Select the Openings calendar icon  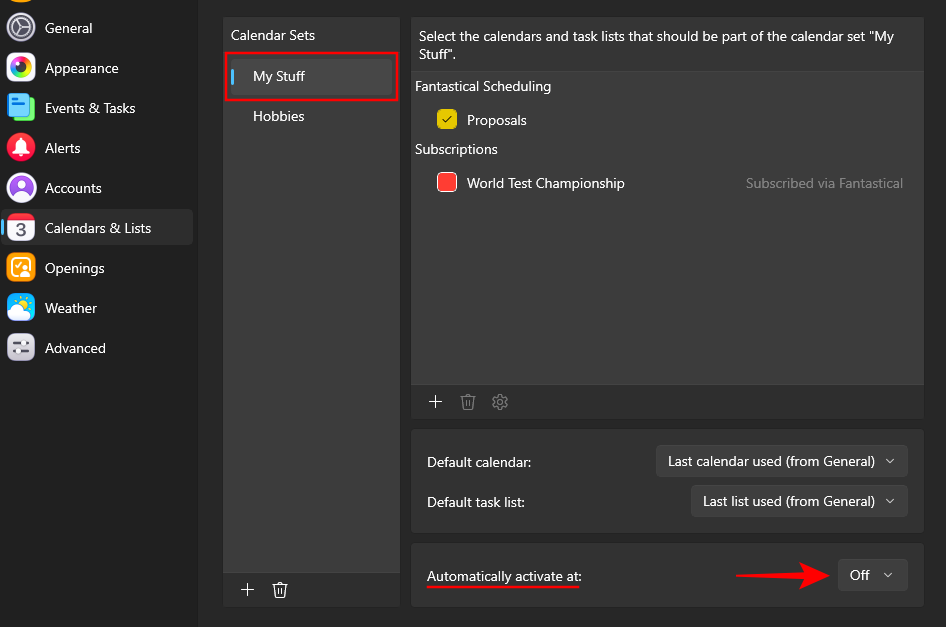tap(21, 268)
